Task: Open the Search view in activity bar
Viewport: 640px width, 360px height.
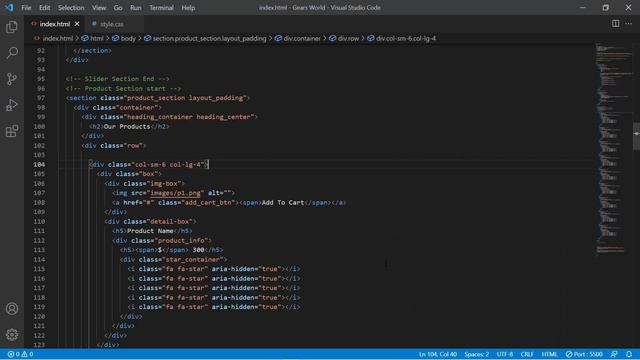Action: pos(12,53)
